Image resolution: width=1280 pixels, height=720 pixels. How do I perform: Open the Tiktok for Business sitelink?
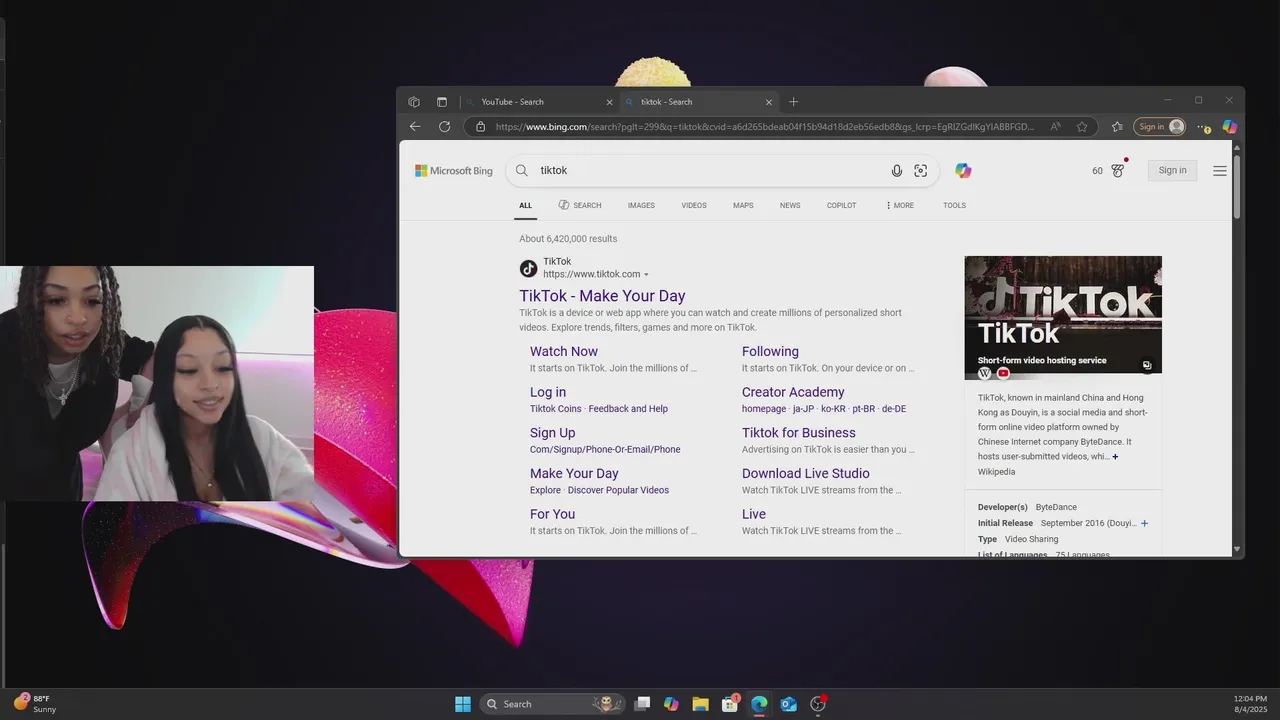(x=799, y=433)
